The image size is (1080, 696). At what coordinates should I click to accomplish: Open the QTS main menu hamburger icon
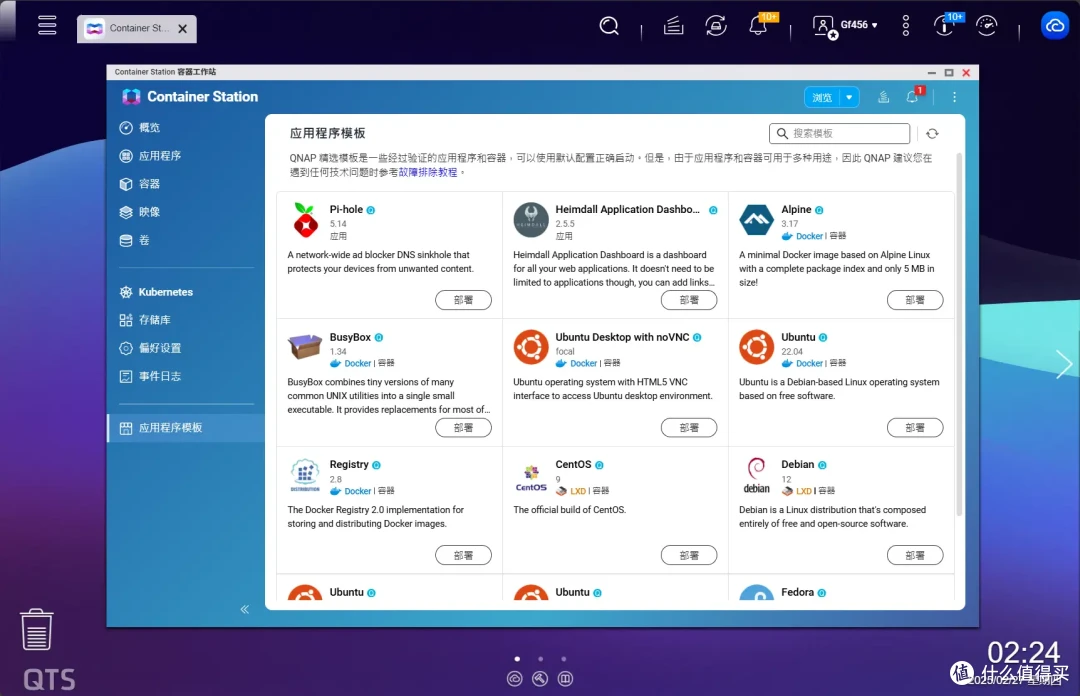point(47,25)
